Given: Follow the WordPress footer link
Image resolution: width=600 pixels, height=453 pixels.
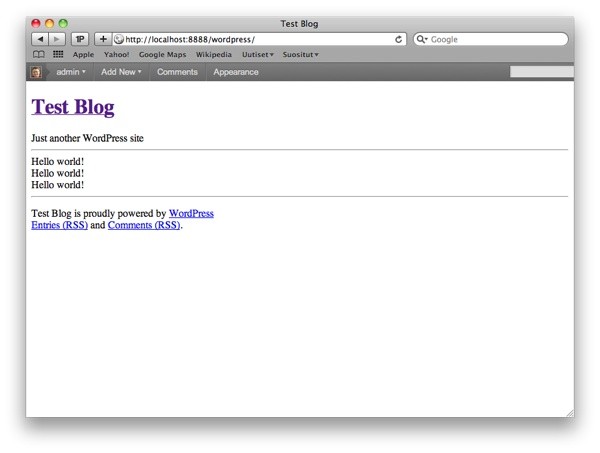Looking at the screenshot, I should coord(191,213).
